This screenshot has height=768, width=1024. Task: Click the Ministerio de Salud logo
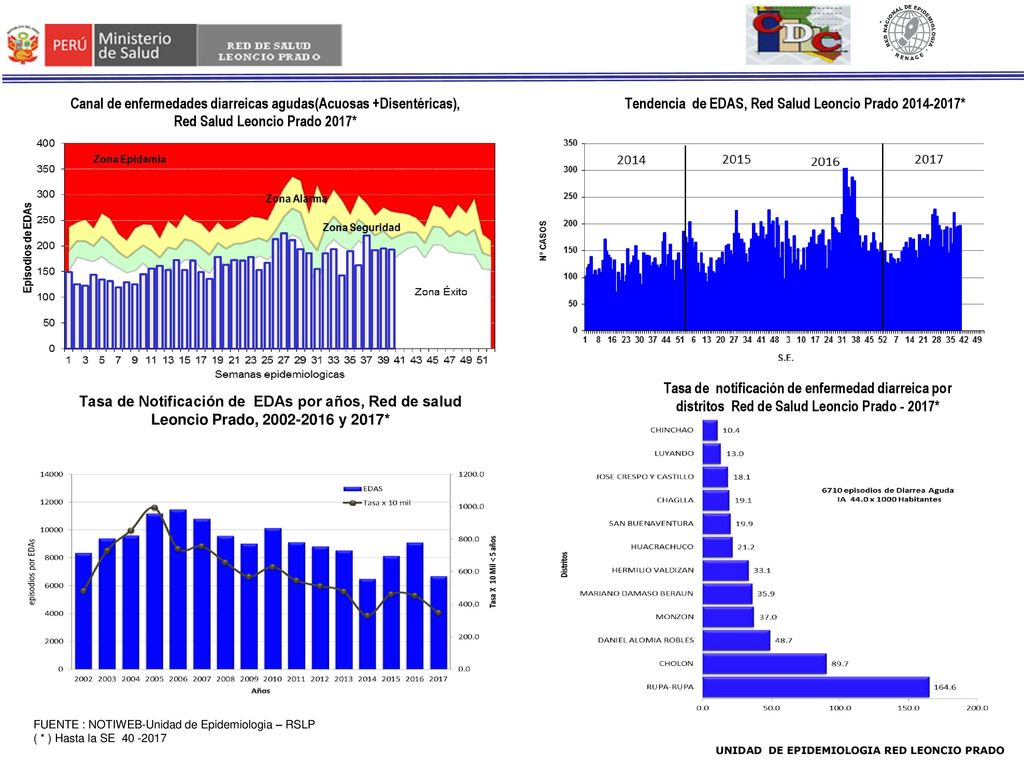pyautogui.click(x=145, y=45)
